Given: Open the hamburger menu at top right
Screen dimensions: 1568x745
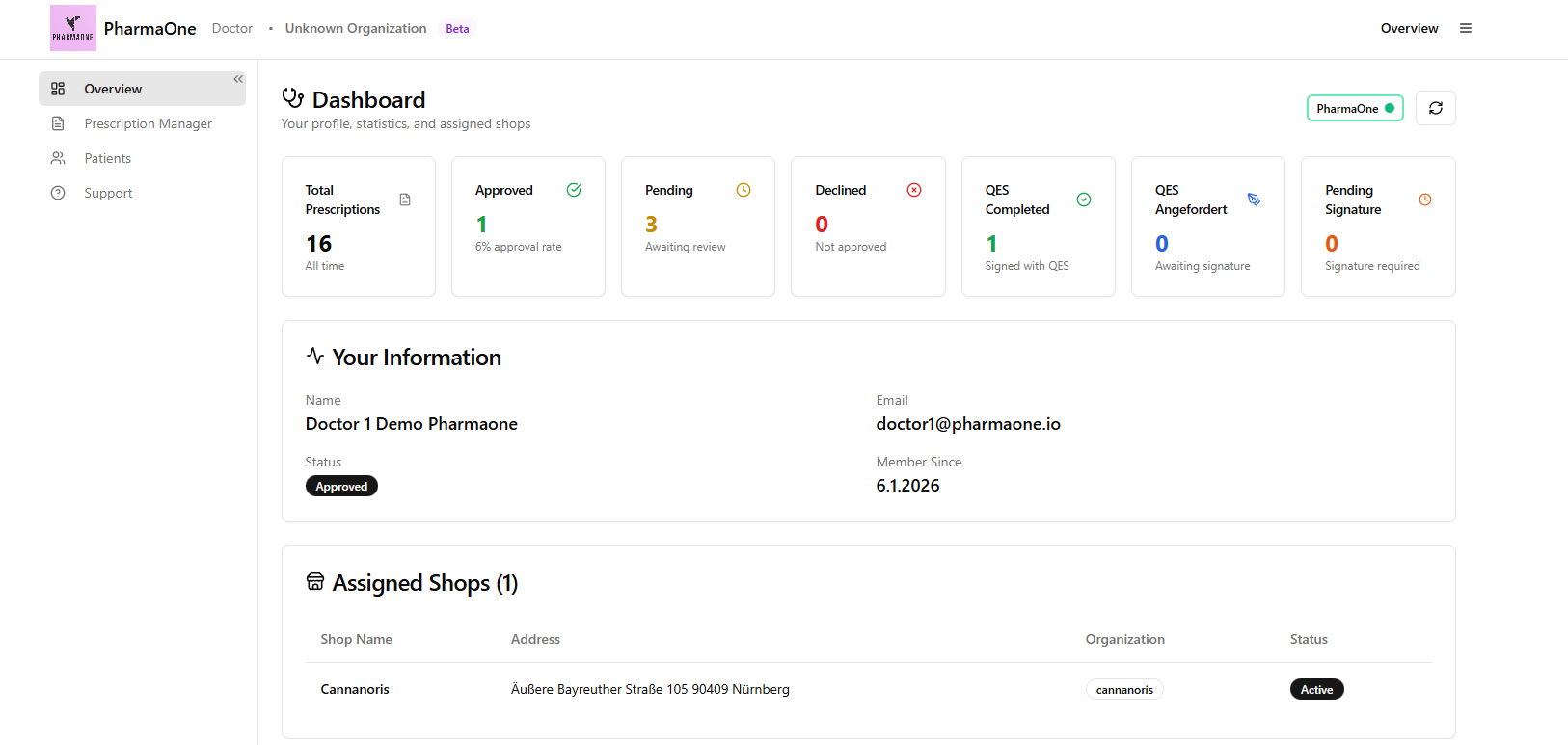Looking at the screenshot, I should (1465, 28).
